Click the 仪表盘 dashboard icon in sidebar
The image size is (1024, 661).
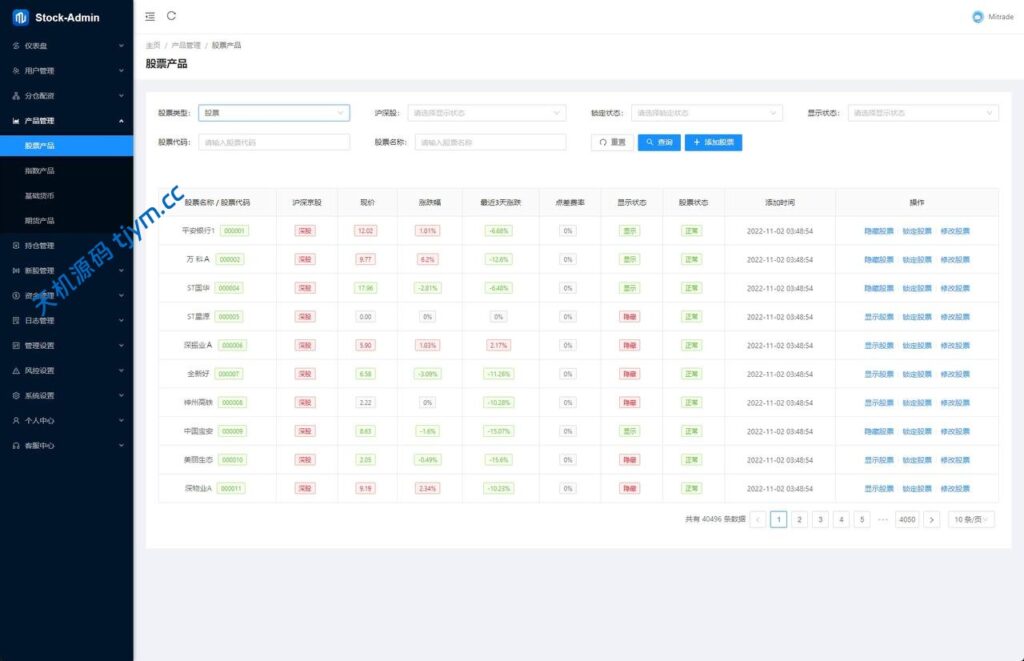click(x=16, y=46)
